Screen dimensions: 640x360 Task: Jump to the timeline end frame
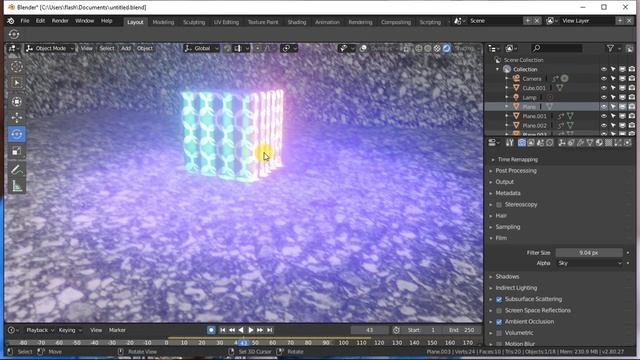[x=269, y=330]
